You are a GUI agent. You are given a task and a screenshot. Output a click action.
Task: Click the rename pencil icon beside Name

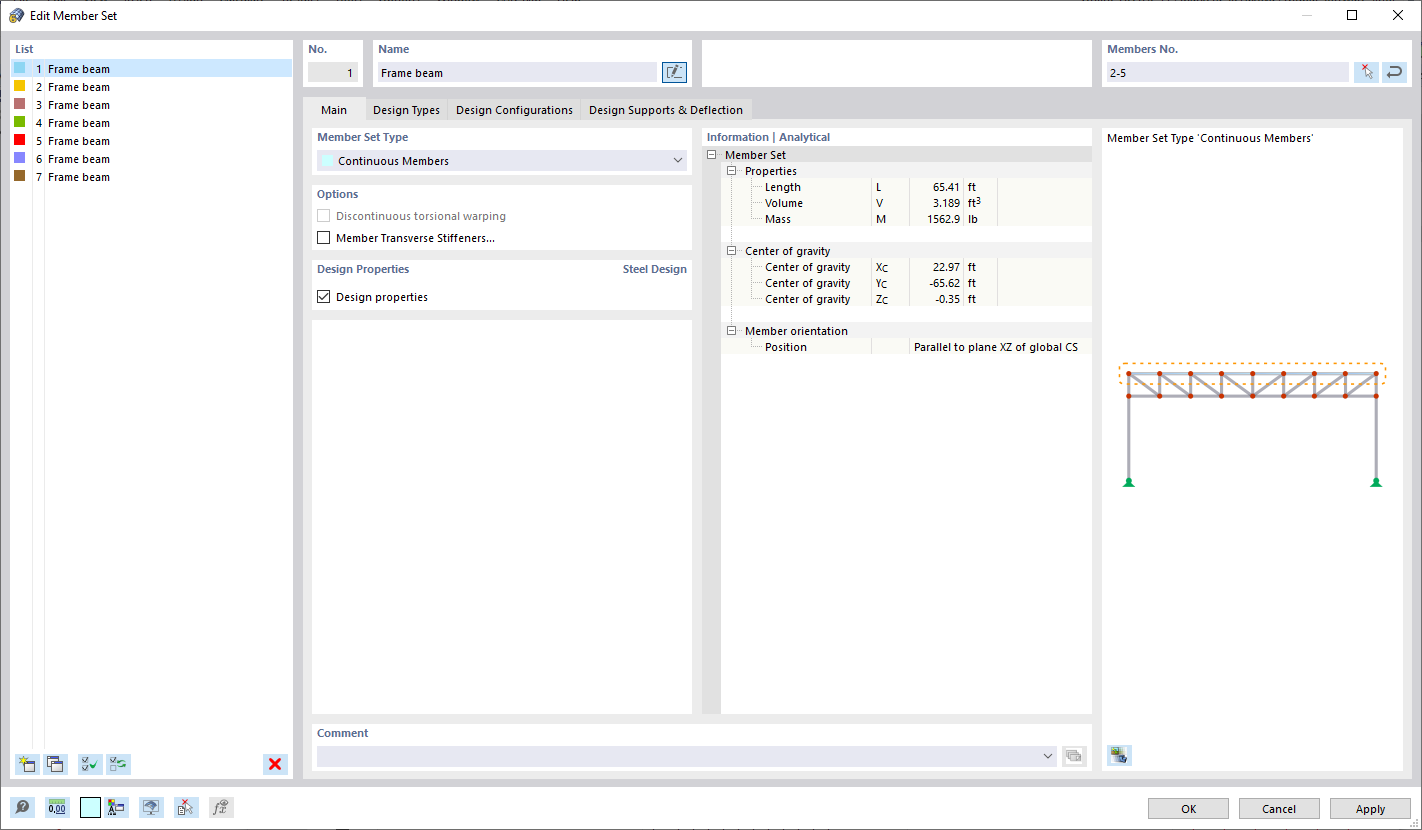point(674,71)
